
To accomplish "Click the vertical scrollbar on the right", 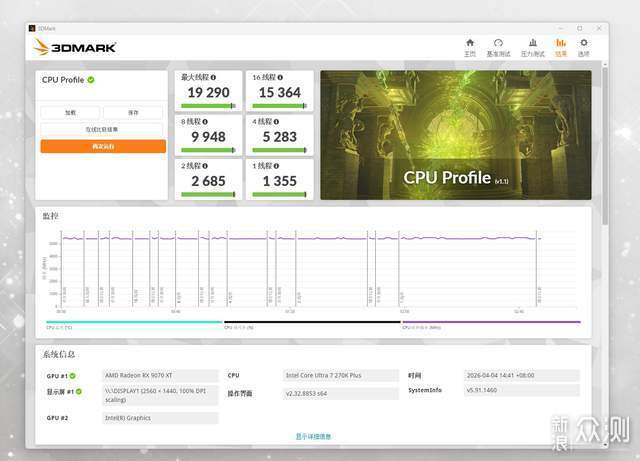I will click(x=605, y=146).
